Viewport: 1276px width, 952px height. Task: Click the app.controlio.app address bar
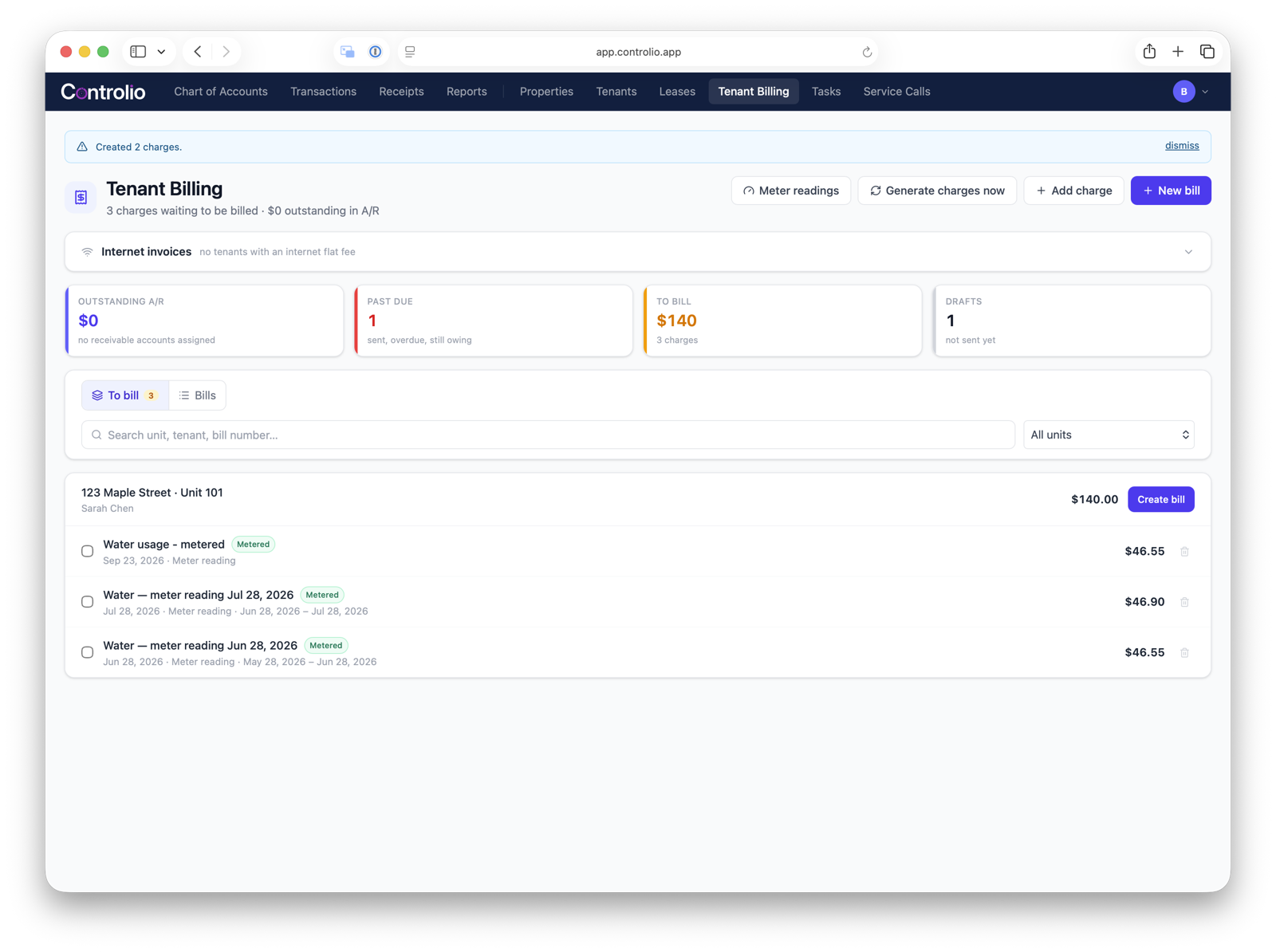(638, 52)
